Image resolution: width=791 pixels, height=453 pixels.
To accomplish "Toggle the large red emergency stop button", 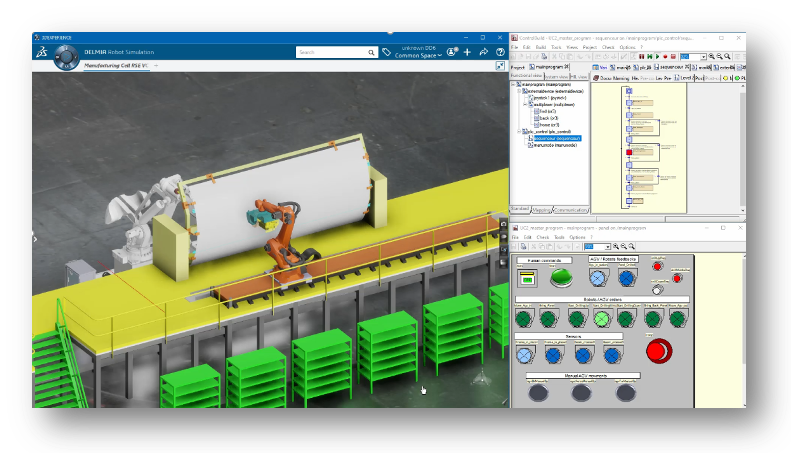I will point(659,351).
